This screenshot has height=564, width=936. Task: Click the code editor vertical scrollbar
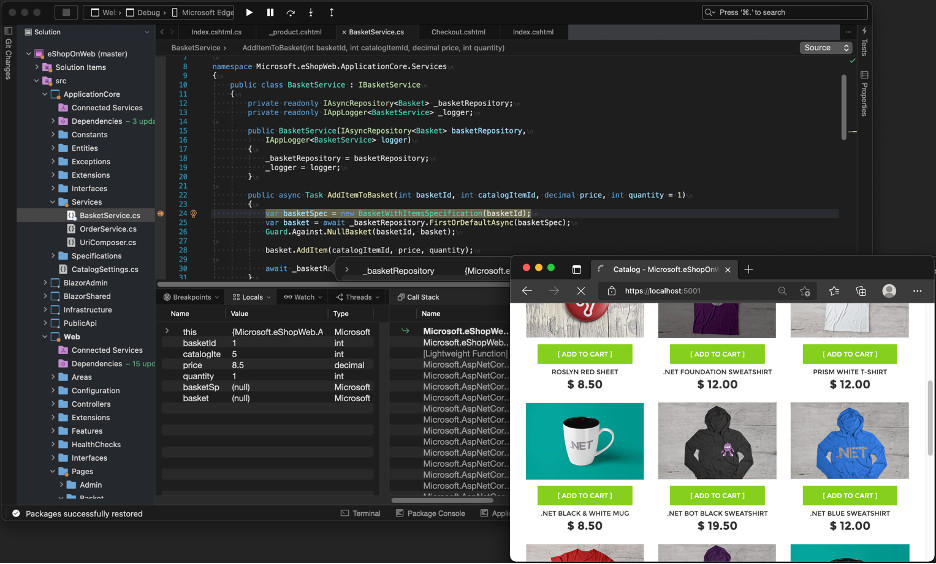(843, 107)
